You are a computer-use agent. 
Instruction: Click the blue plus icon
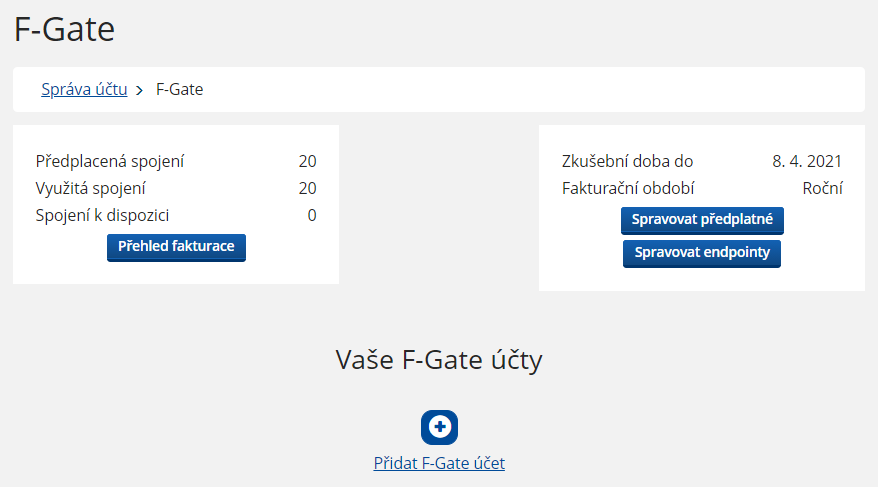coord(439,427)
